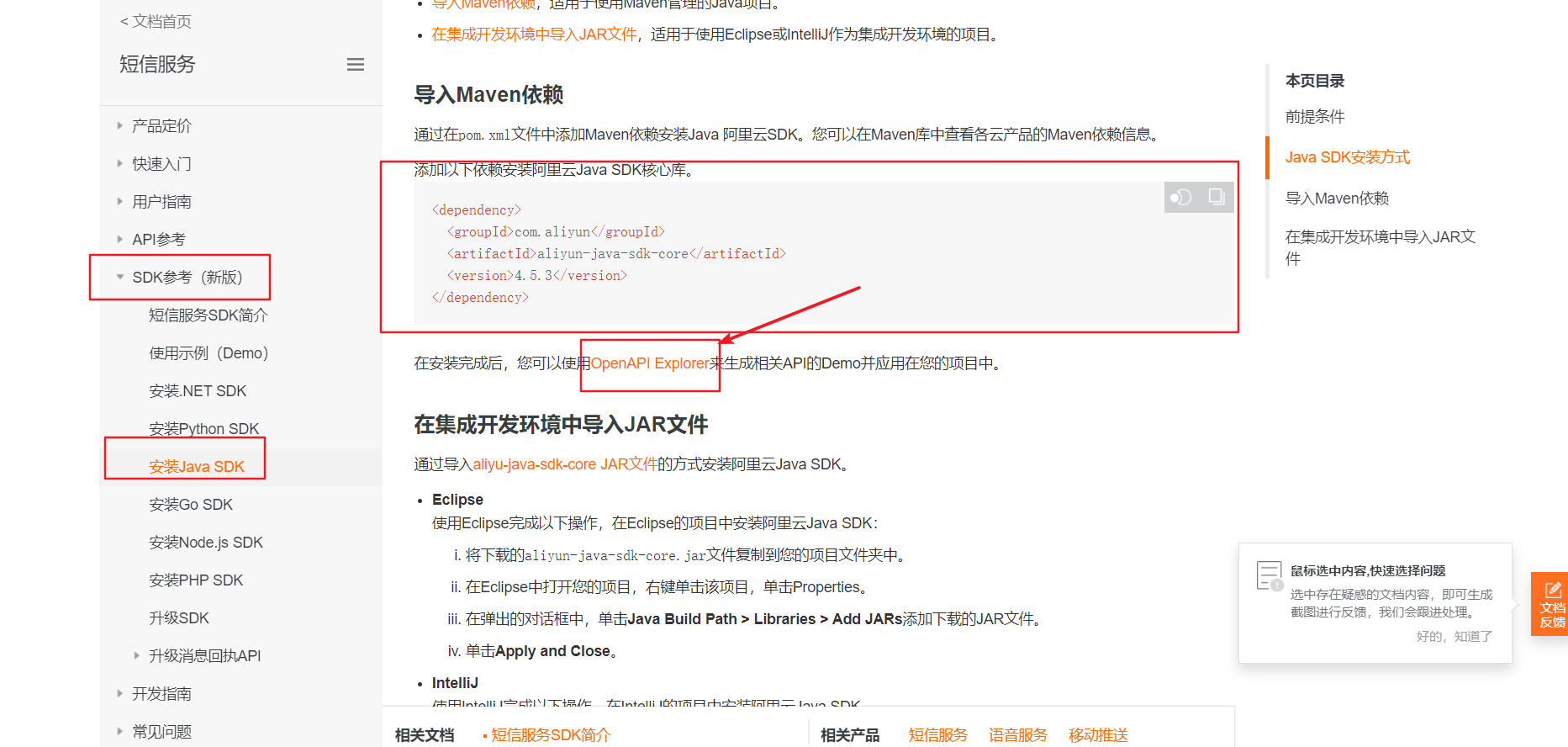Click the 短信服务 sidebar title
This screenshot has height=747, width=1568.
pyautogui.click(x=157, y=65)
